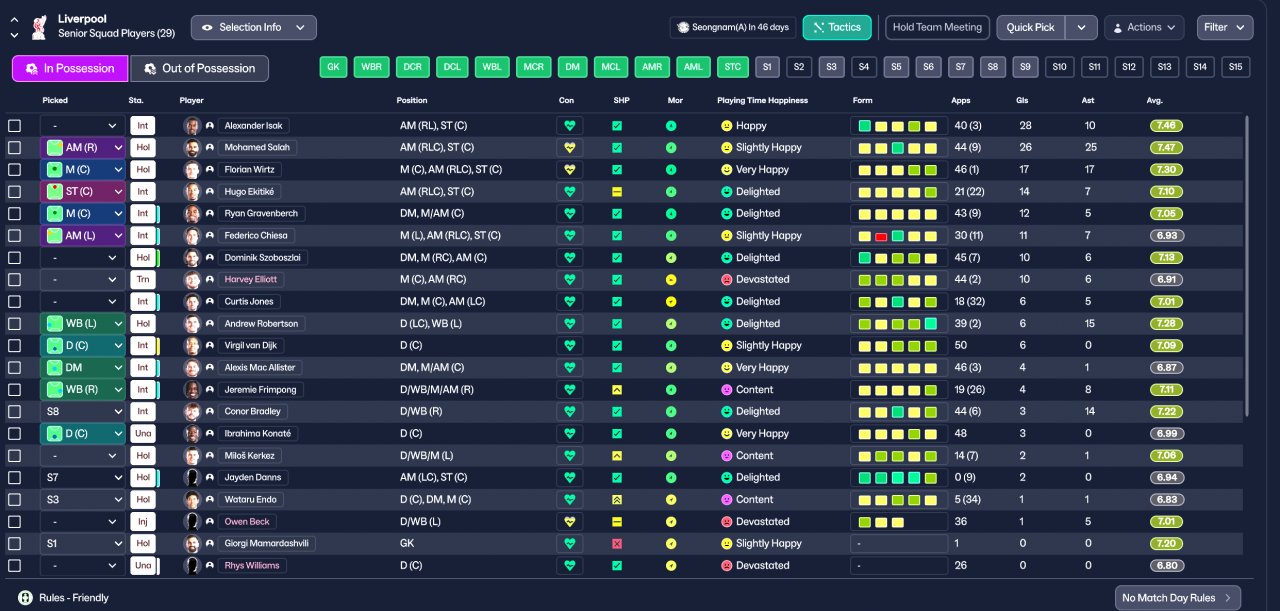Open the Actions dropdown
The image size is (1280, 611).
click(1144, 28)
